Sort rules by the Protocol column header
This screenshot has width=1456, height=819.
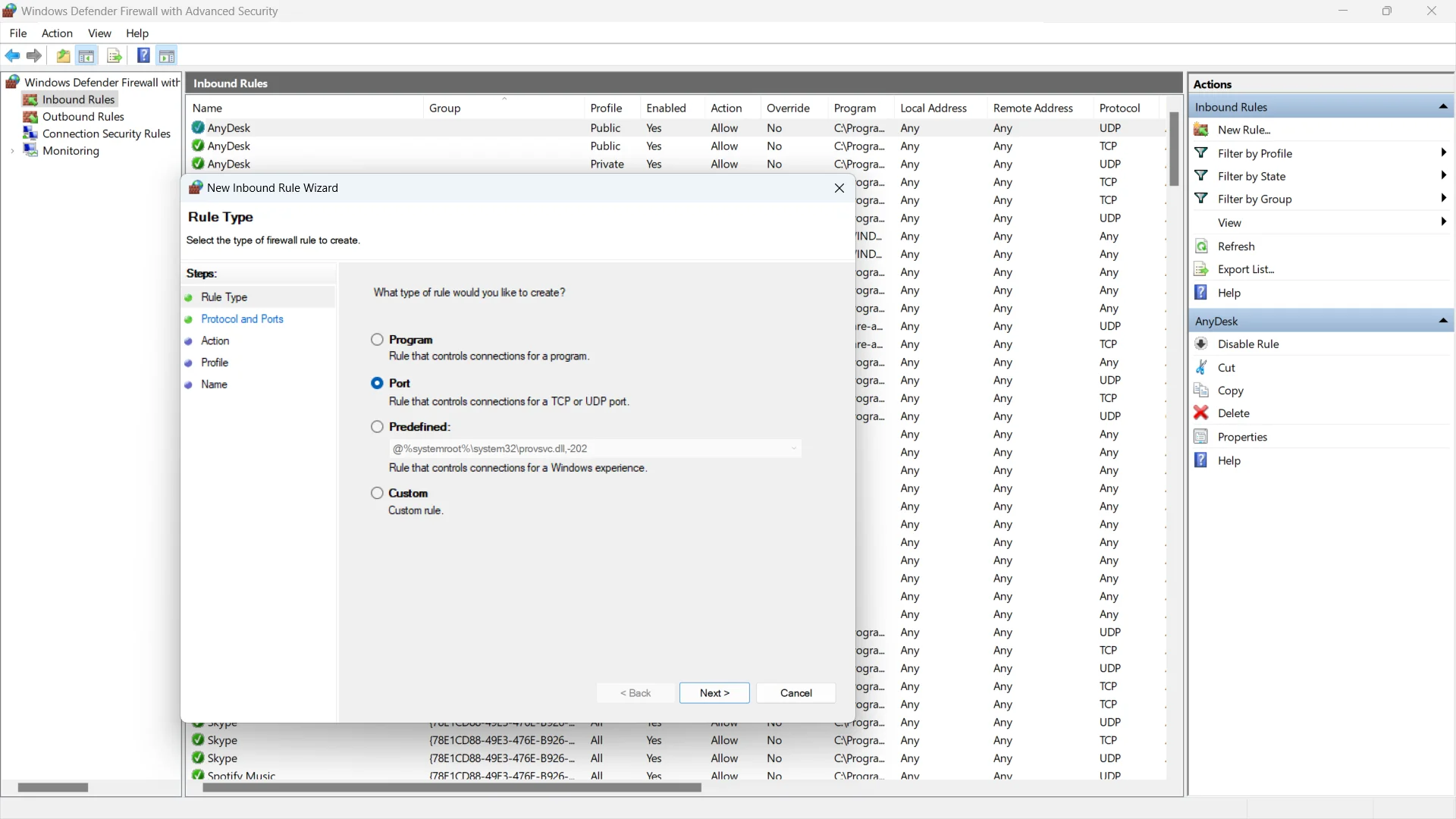1126,108
